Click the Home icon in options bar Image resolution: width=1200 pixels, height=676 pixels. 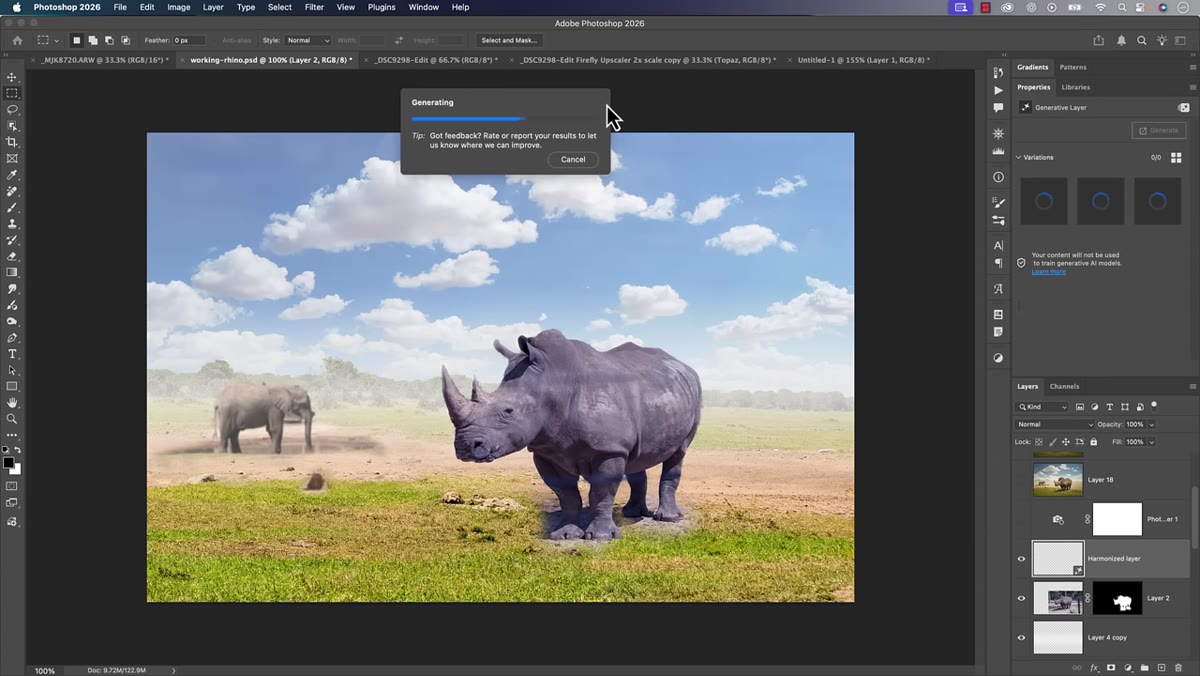click(x=17, y=40)
